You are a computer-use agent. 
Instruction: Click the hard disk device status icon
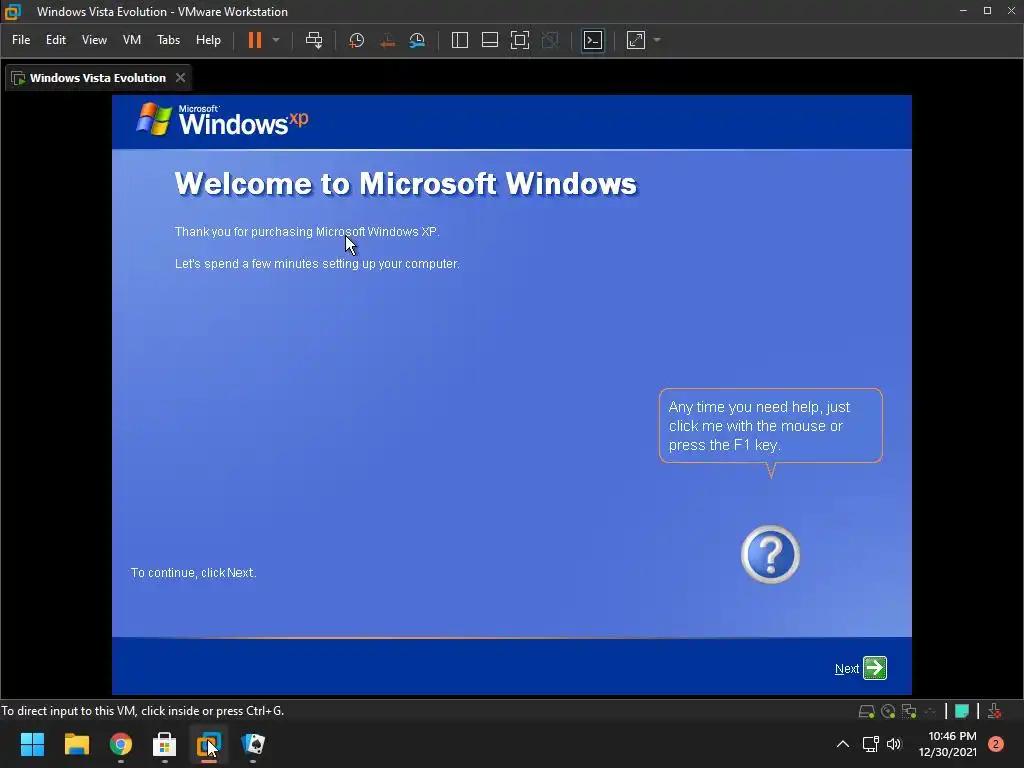pyautogui.click(x=866, y=711)
